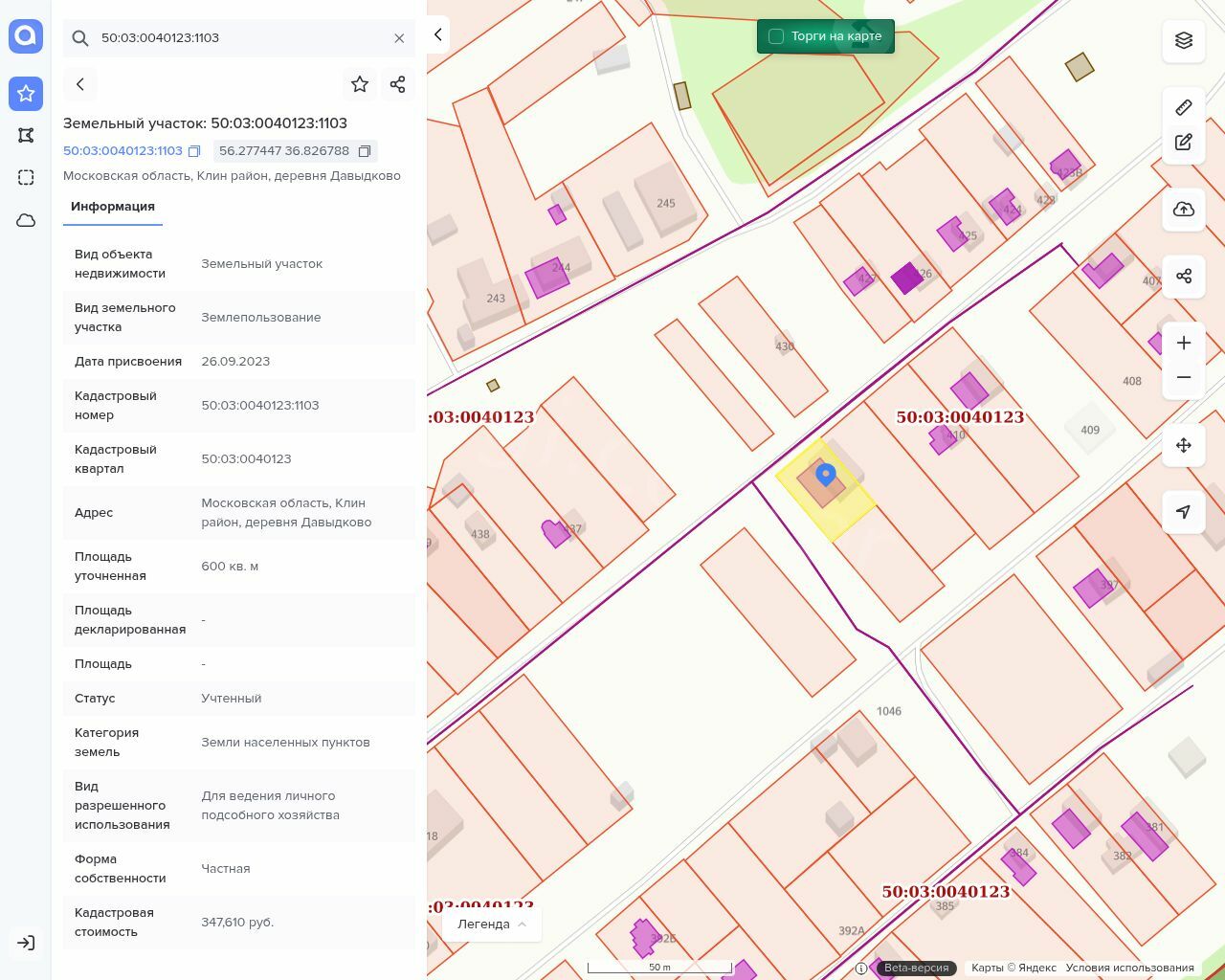Activate the ruler measurement tool
The width and height of the screenshot is (1225, 980).
1184,107
